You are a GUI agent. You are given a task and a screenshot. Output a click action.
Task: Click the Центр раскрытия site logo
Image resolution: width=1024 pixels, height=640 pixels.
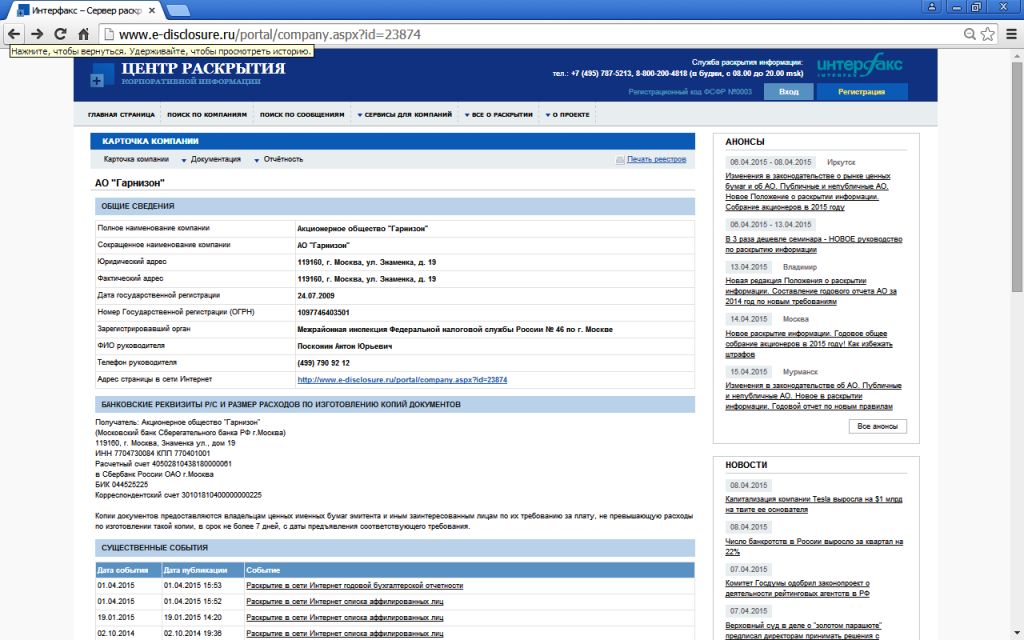click(188, 73)
